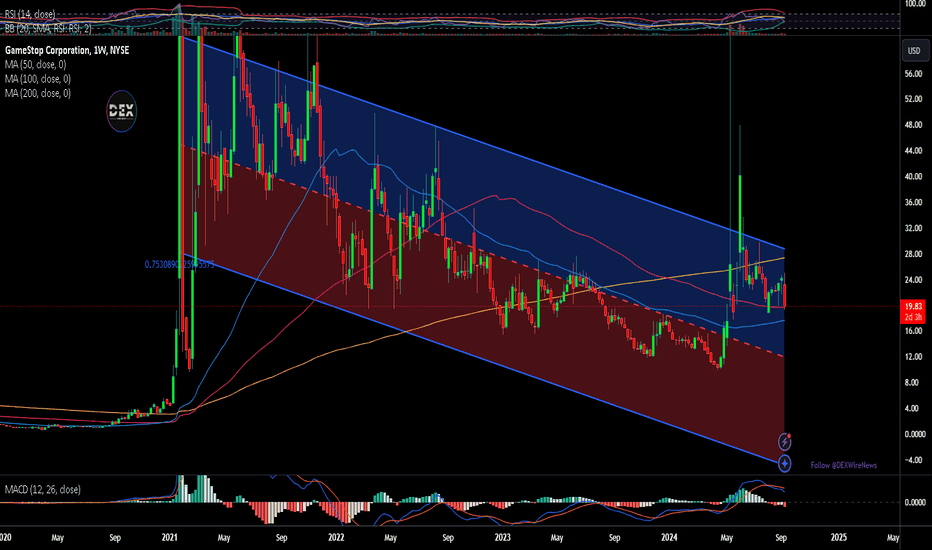Select the GameStop Corporation, 1W, NYSE title
This screenshot has height=550, width=932.
pos(67,51)
